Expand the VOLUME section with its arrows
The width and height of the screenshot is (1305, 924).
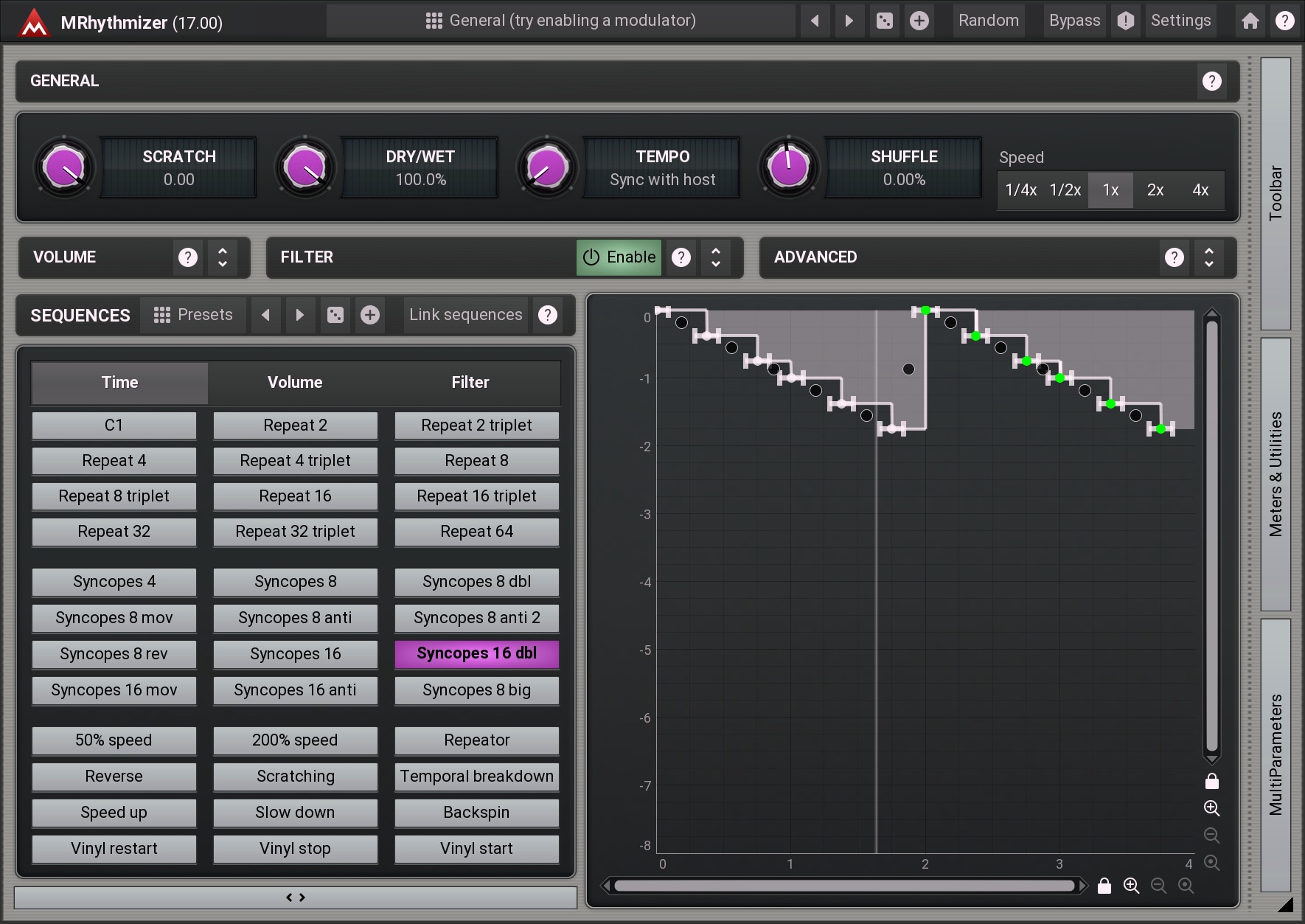tap(223, 257)
